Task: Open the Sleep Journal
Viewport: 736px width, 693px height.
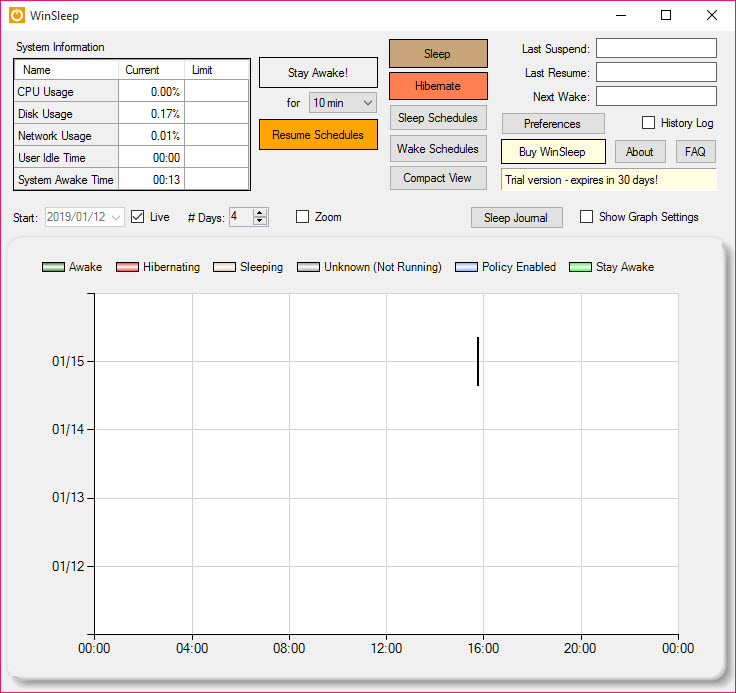Action: click(516, 218)
